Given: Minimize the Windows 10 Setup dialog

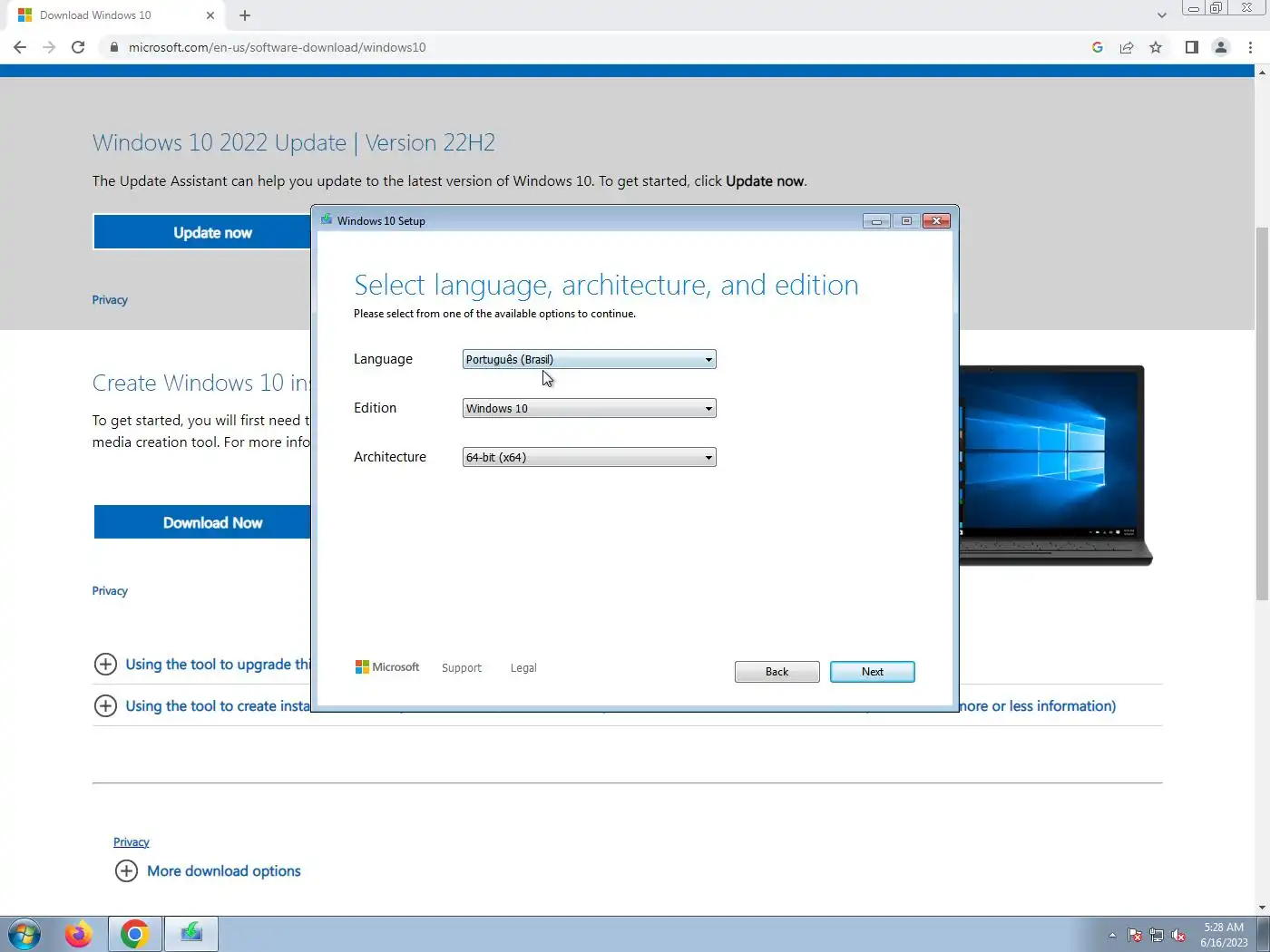Looking at the screenshot, I should point(876,220).
